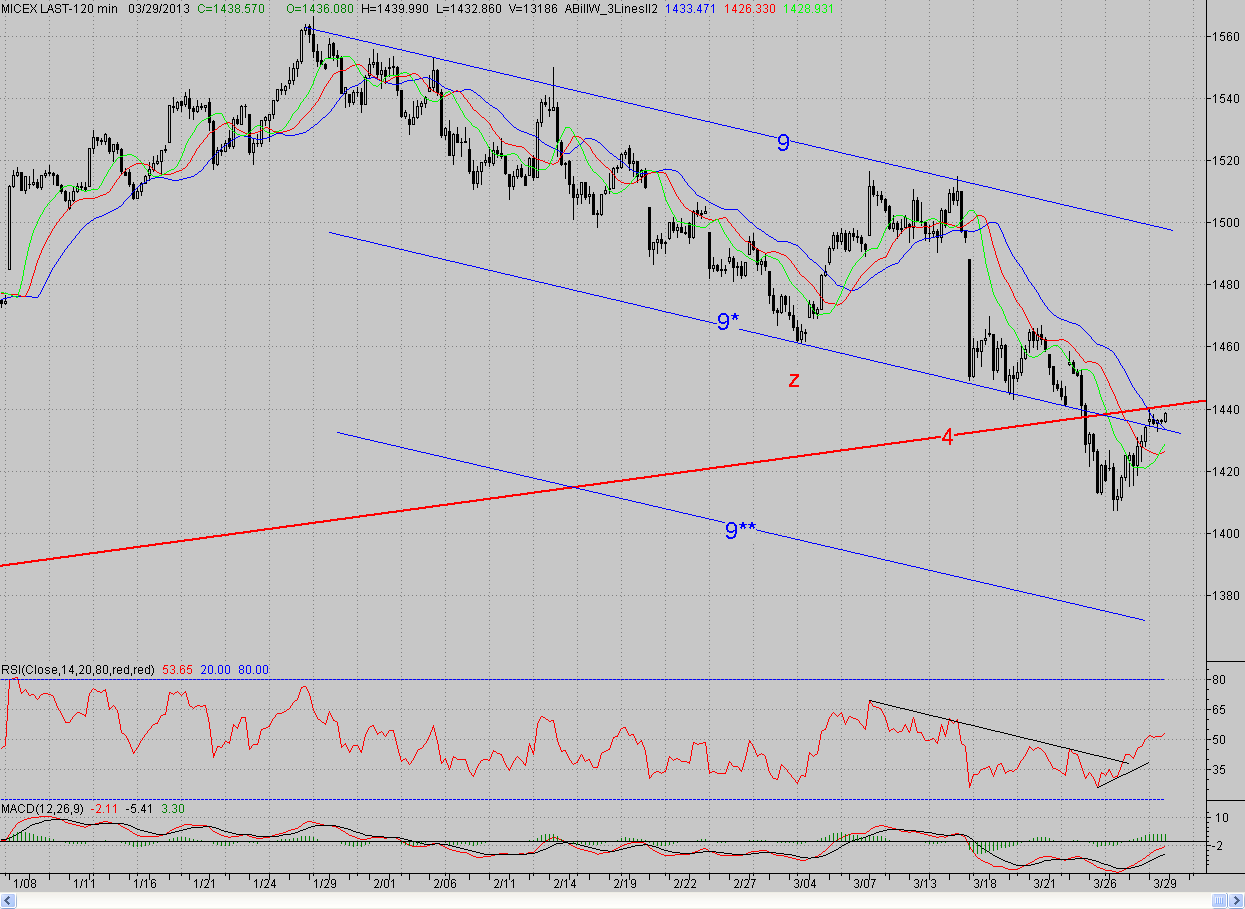Click the RSI 80 level on the right axis
The width and height of the screenshot is (1245, 909).
coord(1219,679)
